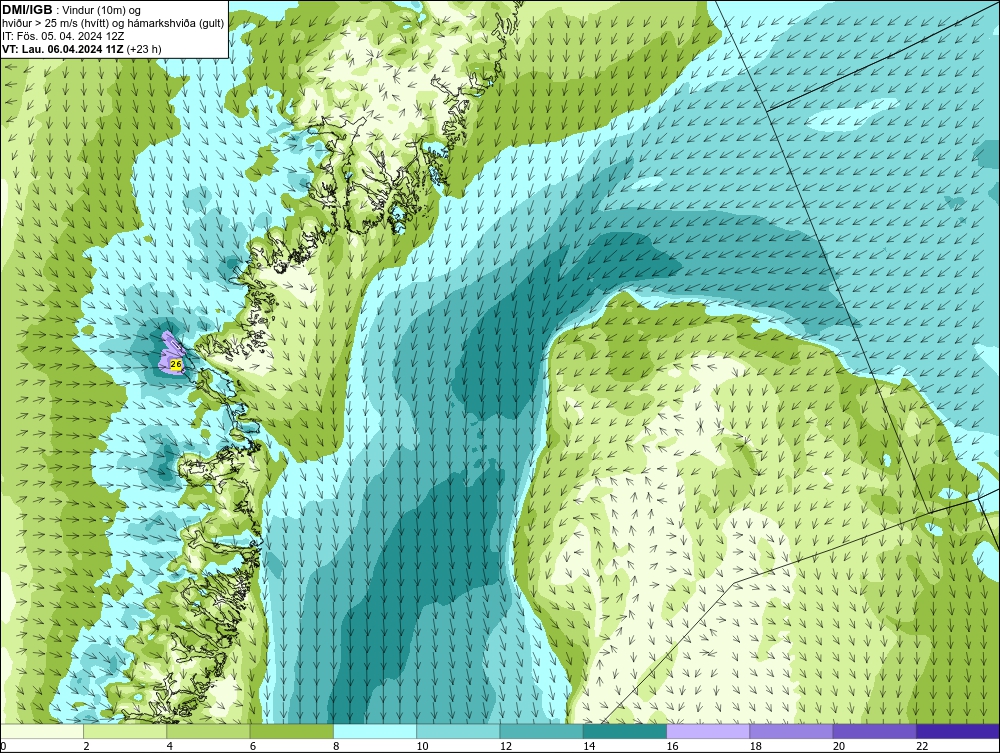Click the scale label '14'

click(x=589, y=747)
